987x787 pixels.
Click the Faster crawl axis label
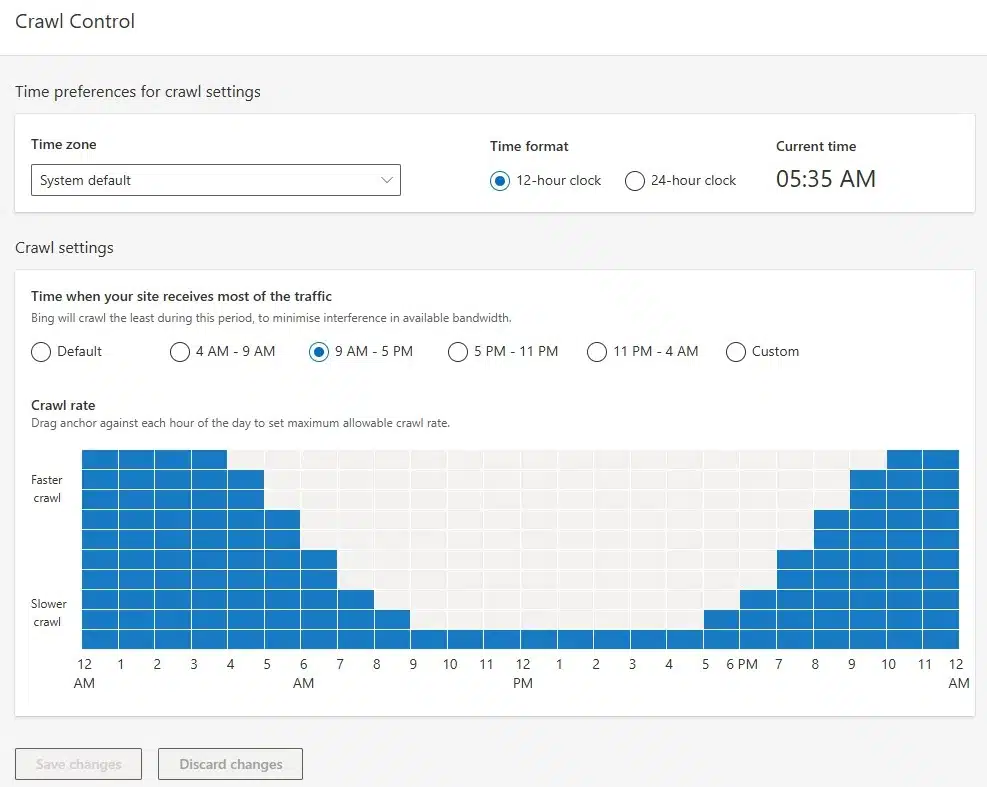47,489
